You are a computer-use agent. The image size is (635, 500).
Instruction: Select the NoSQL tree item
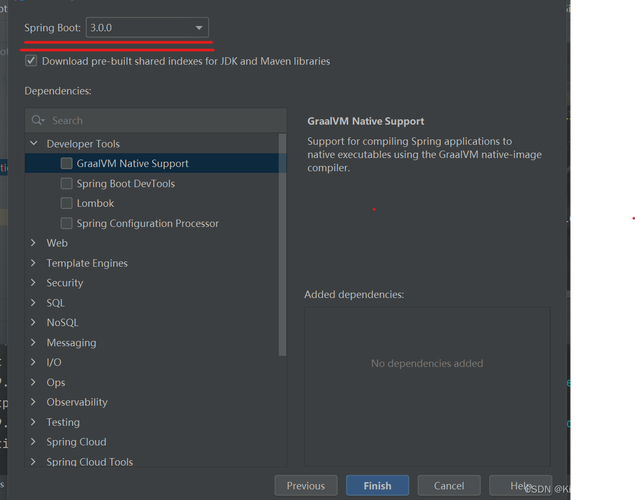pos(62,323)
